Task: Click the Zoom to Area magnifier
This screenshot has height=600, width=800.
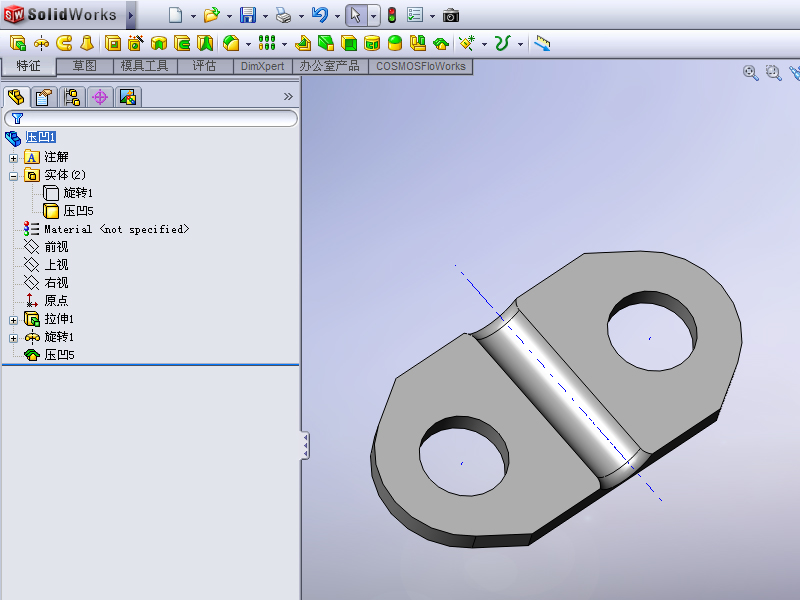Action: (773, 73)
